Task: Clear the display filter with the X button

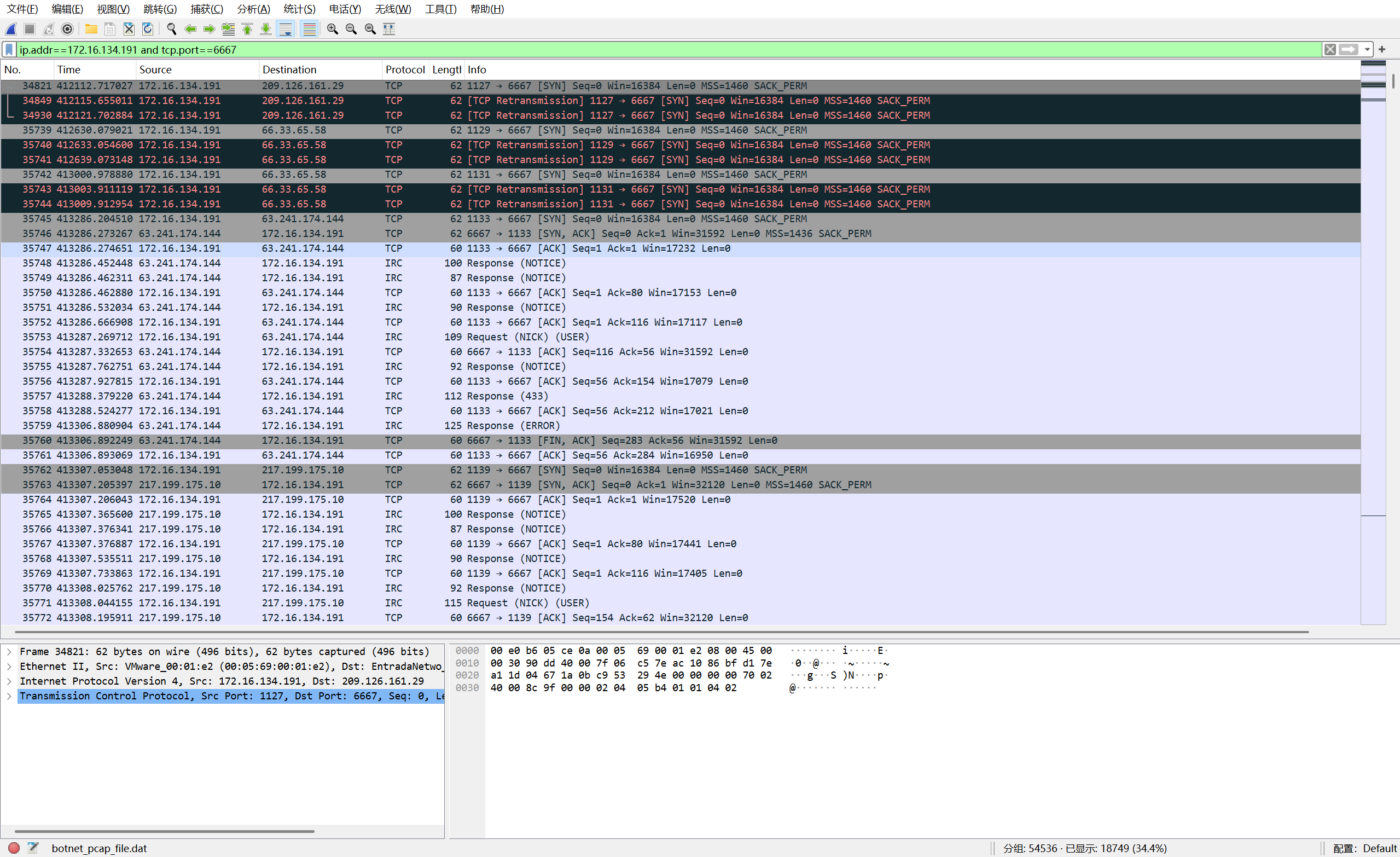Action: 1329,50
